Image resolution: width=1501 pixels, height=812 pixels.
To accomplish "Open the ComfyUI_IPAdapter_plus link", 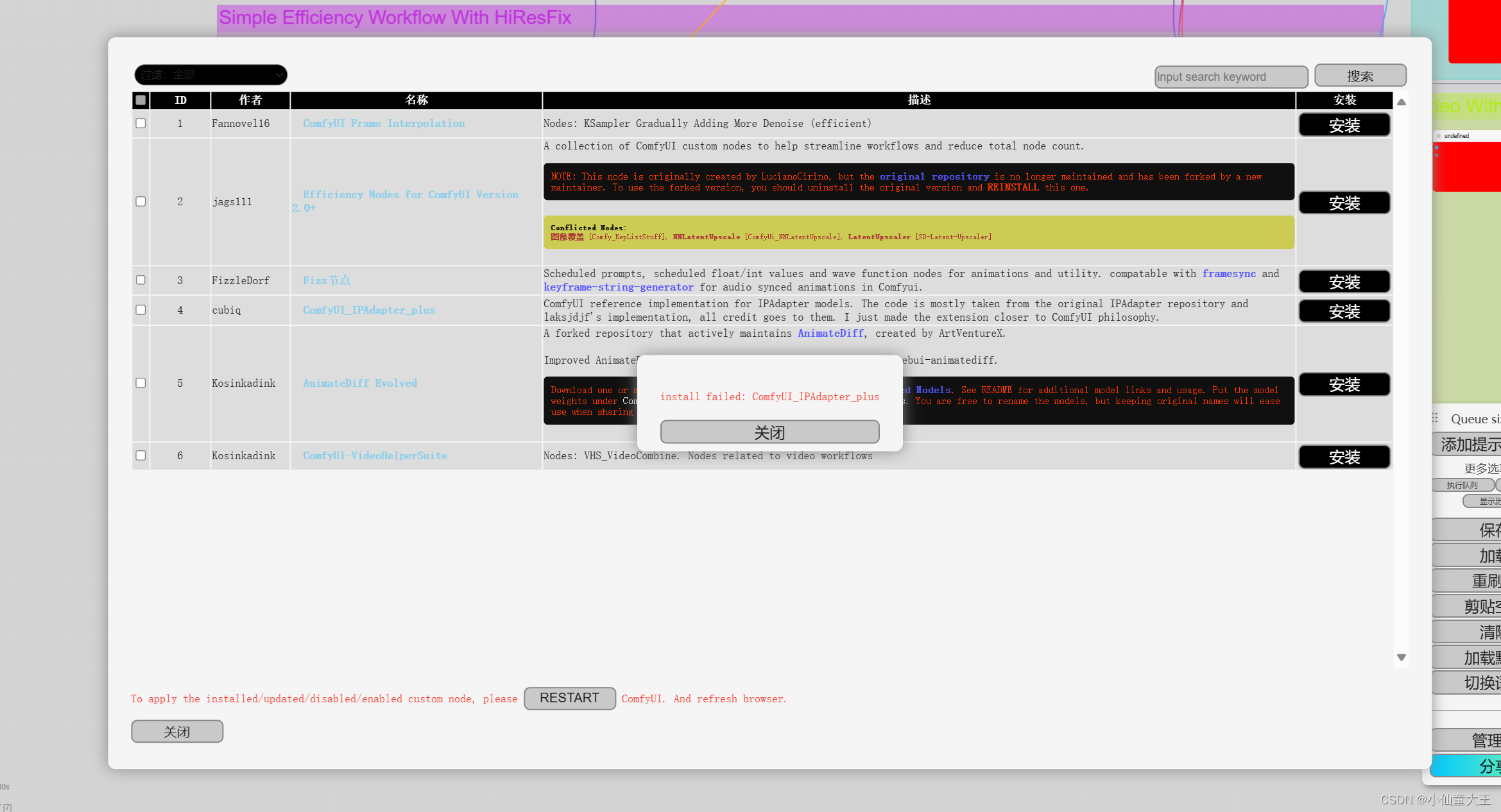I will pyautogui.click(x=369, y=310).
